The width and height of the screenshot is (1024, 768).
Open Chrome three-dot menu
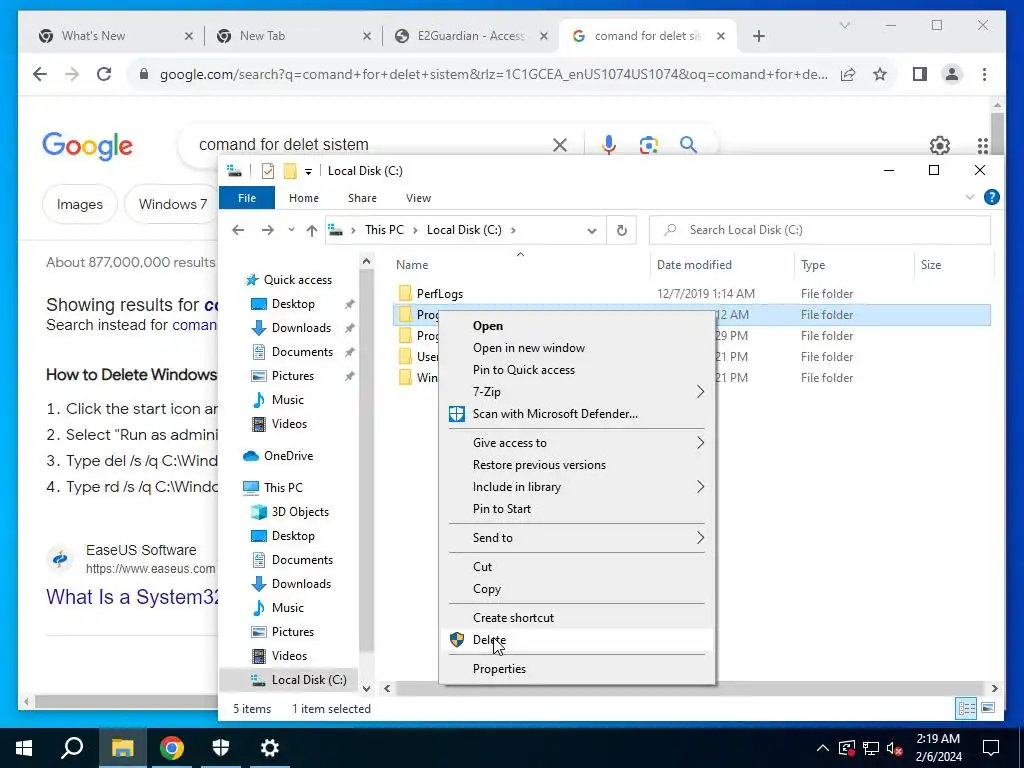[x=984, y=74]
